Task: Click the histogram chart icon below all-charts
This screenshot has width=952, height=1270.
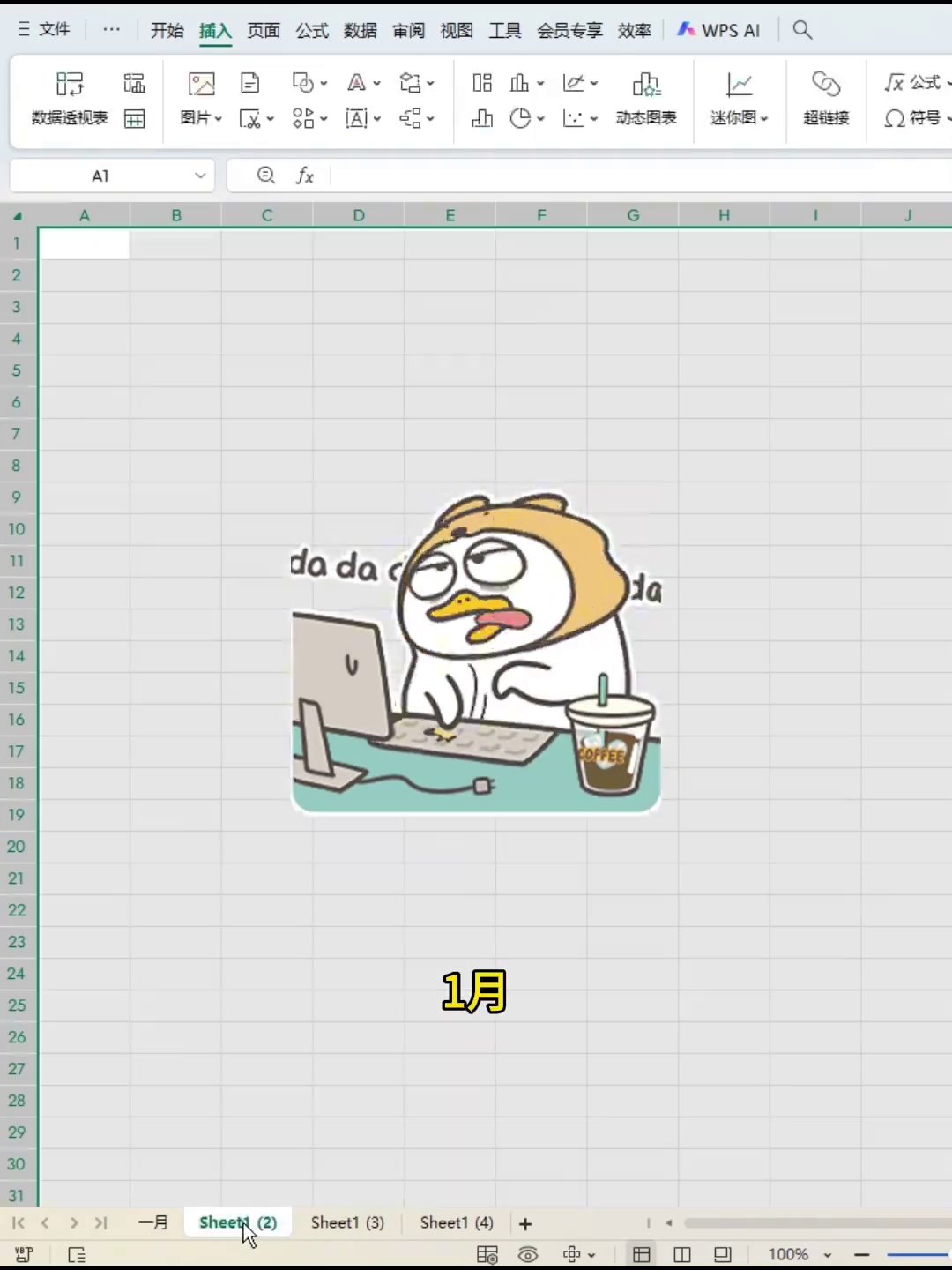Action: pyautogui.click(x=482, y=118)
